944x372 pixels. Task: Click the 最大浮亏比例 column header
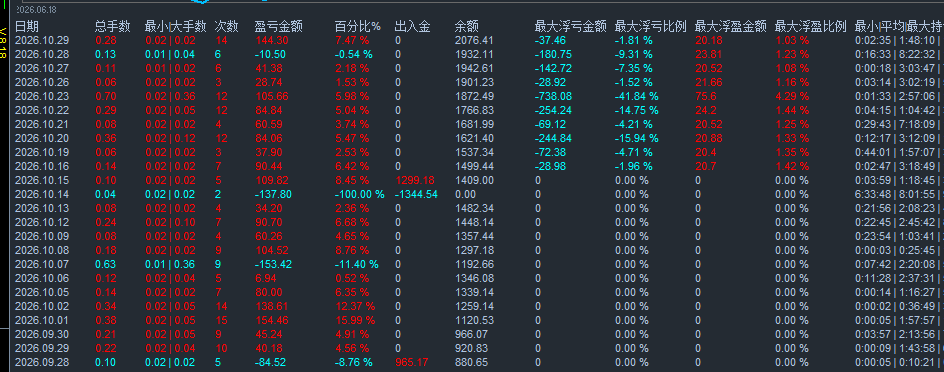tap(651, 26)
